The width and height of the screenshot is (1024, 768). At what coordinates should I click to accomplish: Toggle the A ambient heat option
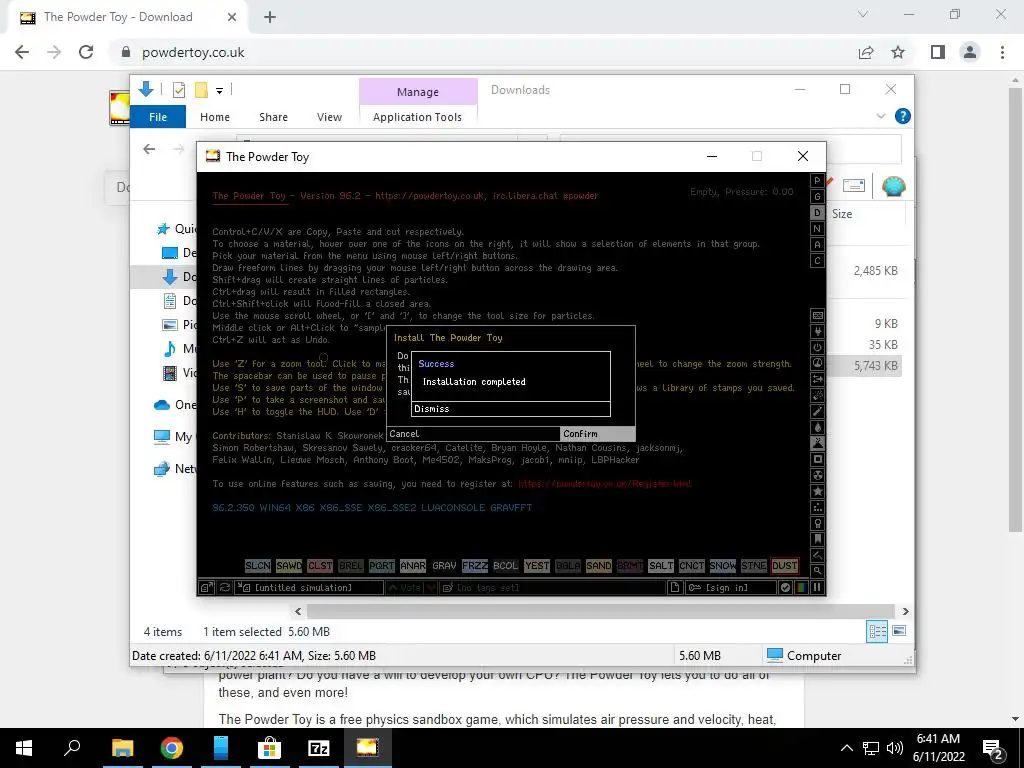point(817,244)
